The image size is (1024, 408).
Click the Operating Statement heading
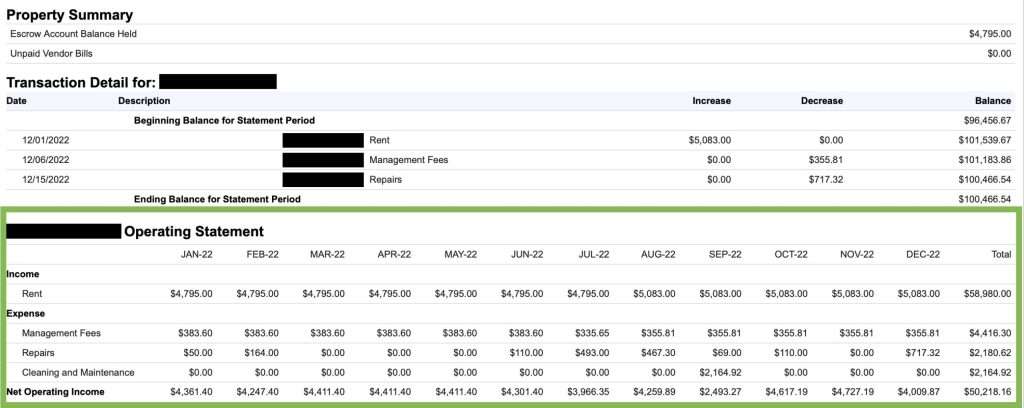tap(193, 231)
